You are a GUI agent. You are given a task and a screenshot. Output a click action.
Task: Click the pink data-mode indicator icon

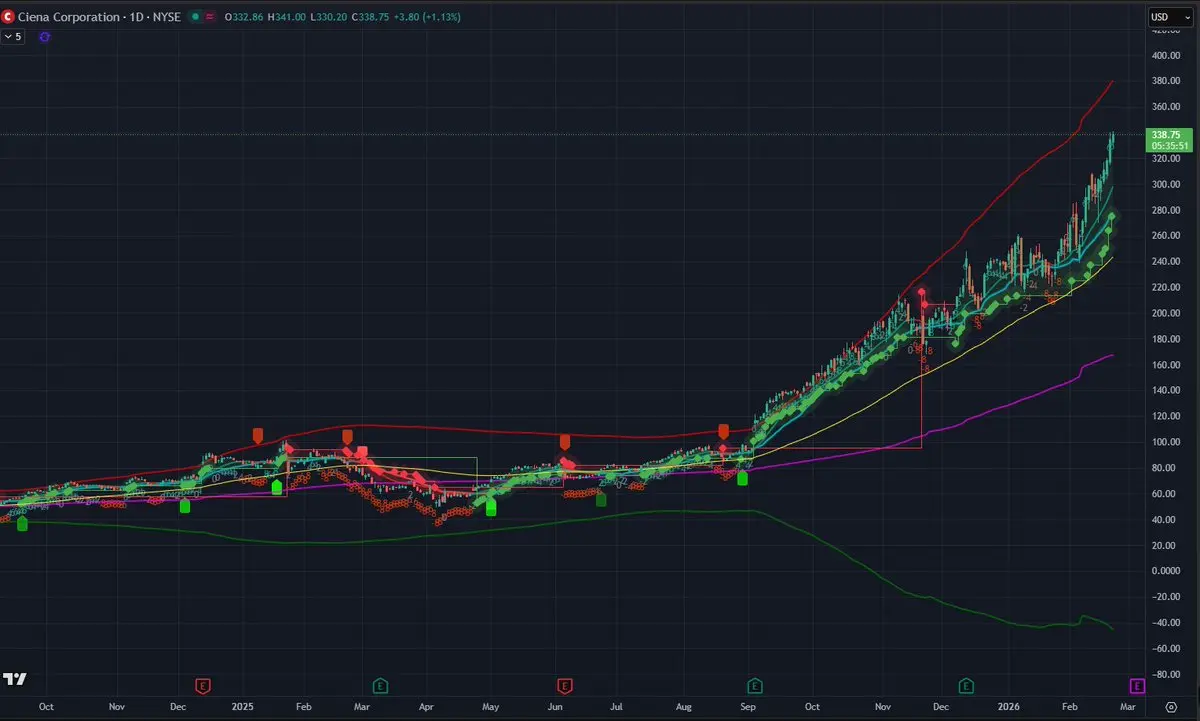210,17
